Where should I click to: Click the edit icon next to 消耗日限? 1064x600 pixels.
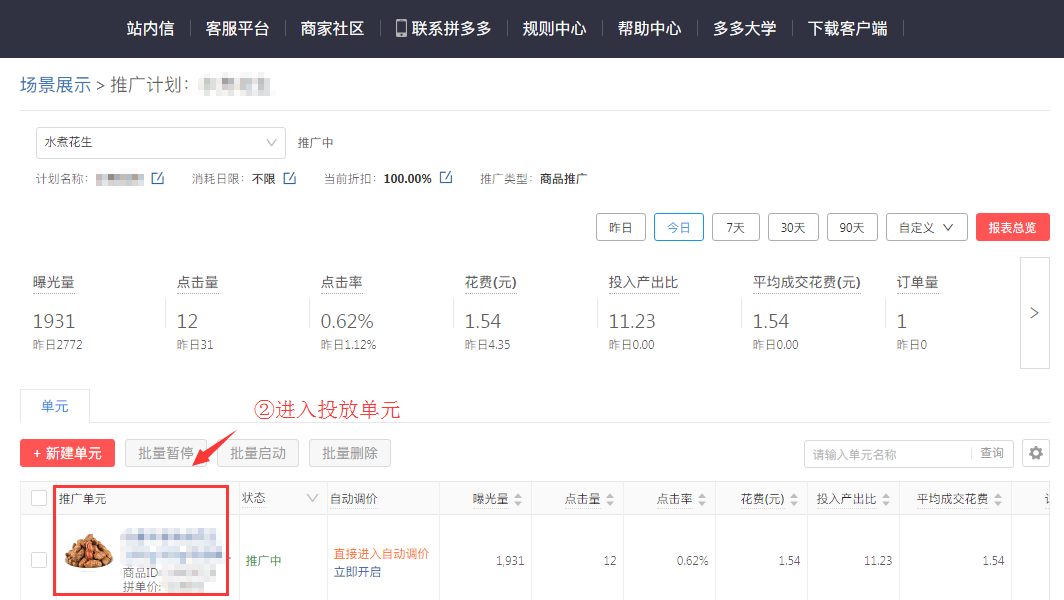pos(290,179)
